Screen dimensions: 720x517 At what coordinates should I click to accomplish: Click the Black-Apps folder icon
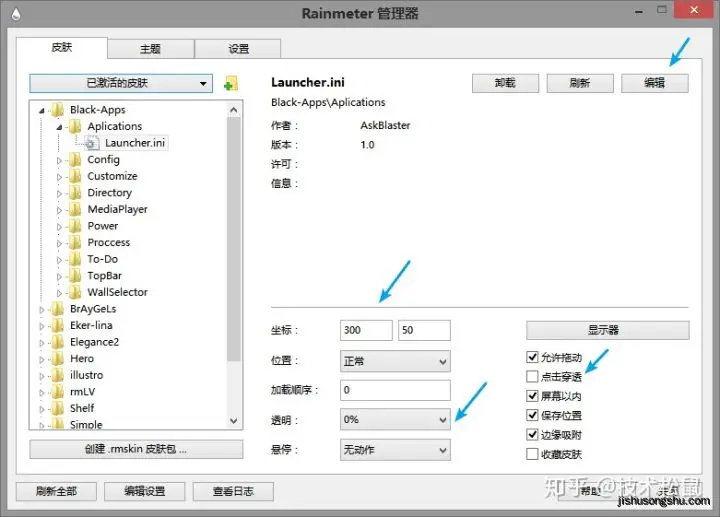coord(58,110)
